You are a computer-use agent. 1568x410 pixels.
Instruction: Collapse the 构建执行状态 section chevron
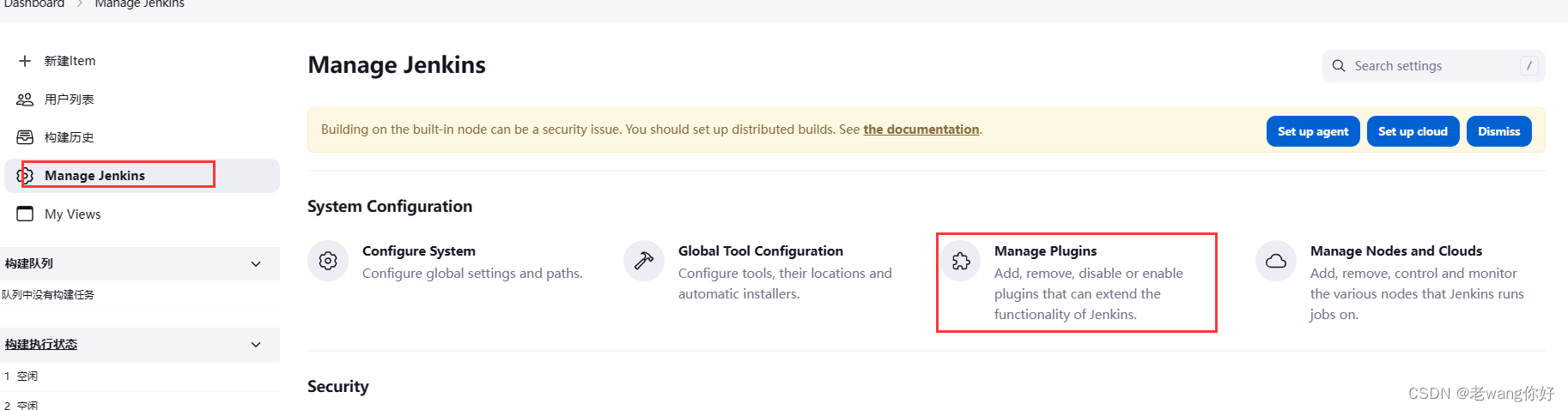tap(256, 345)
